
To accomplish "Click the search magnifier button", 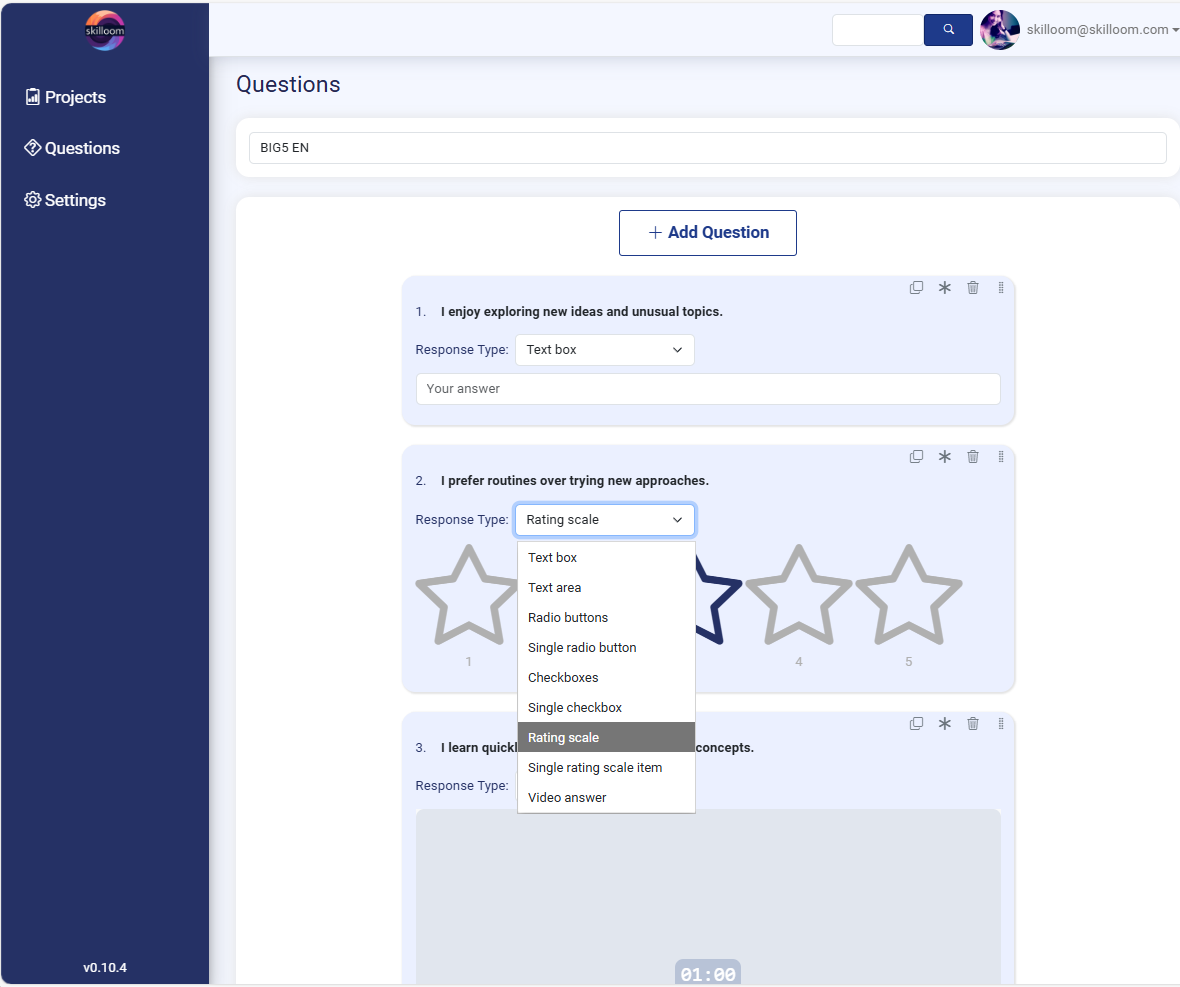I will point(948,30).
